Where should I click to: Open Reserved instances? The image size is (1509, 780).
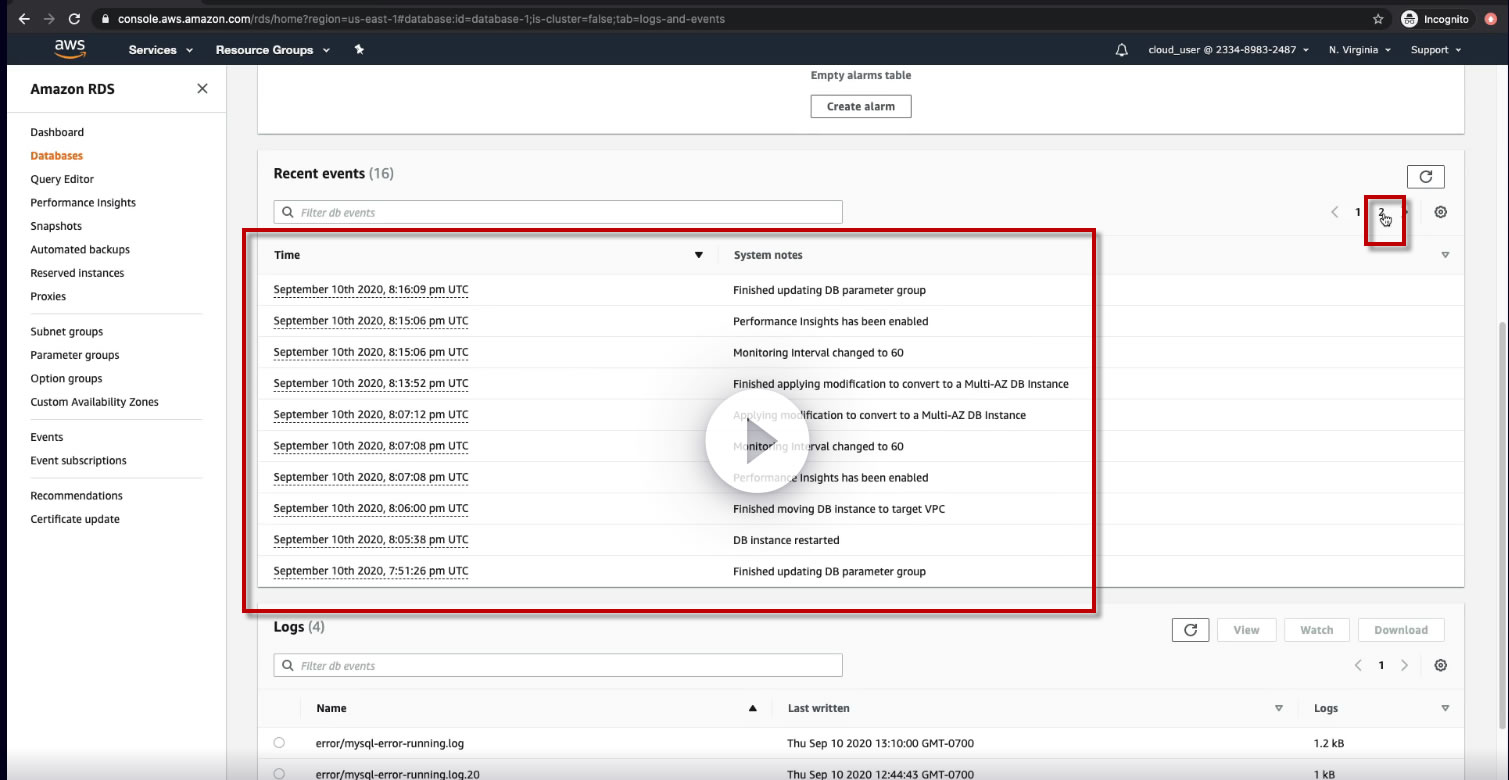[77, 273]
